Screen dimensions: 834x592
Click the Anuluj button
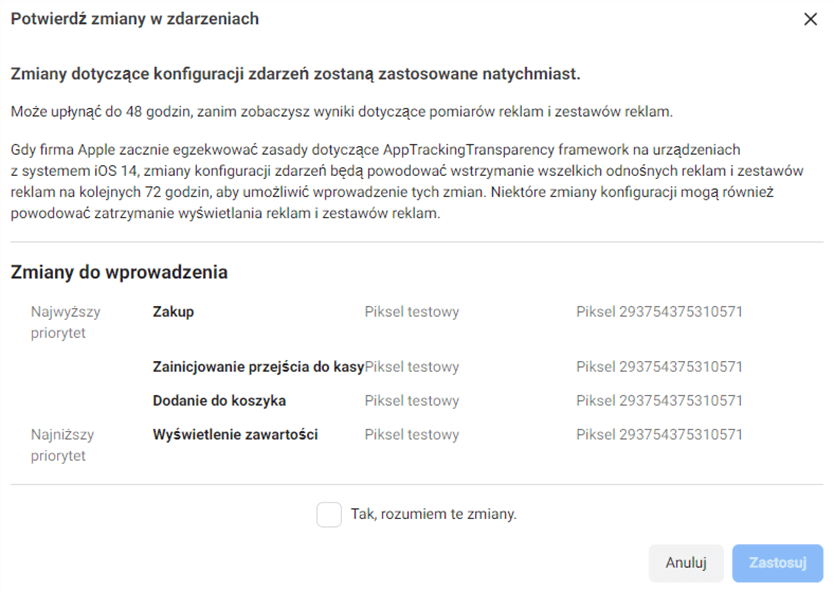686,563
